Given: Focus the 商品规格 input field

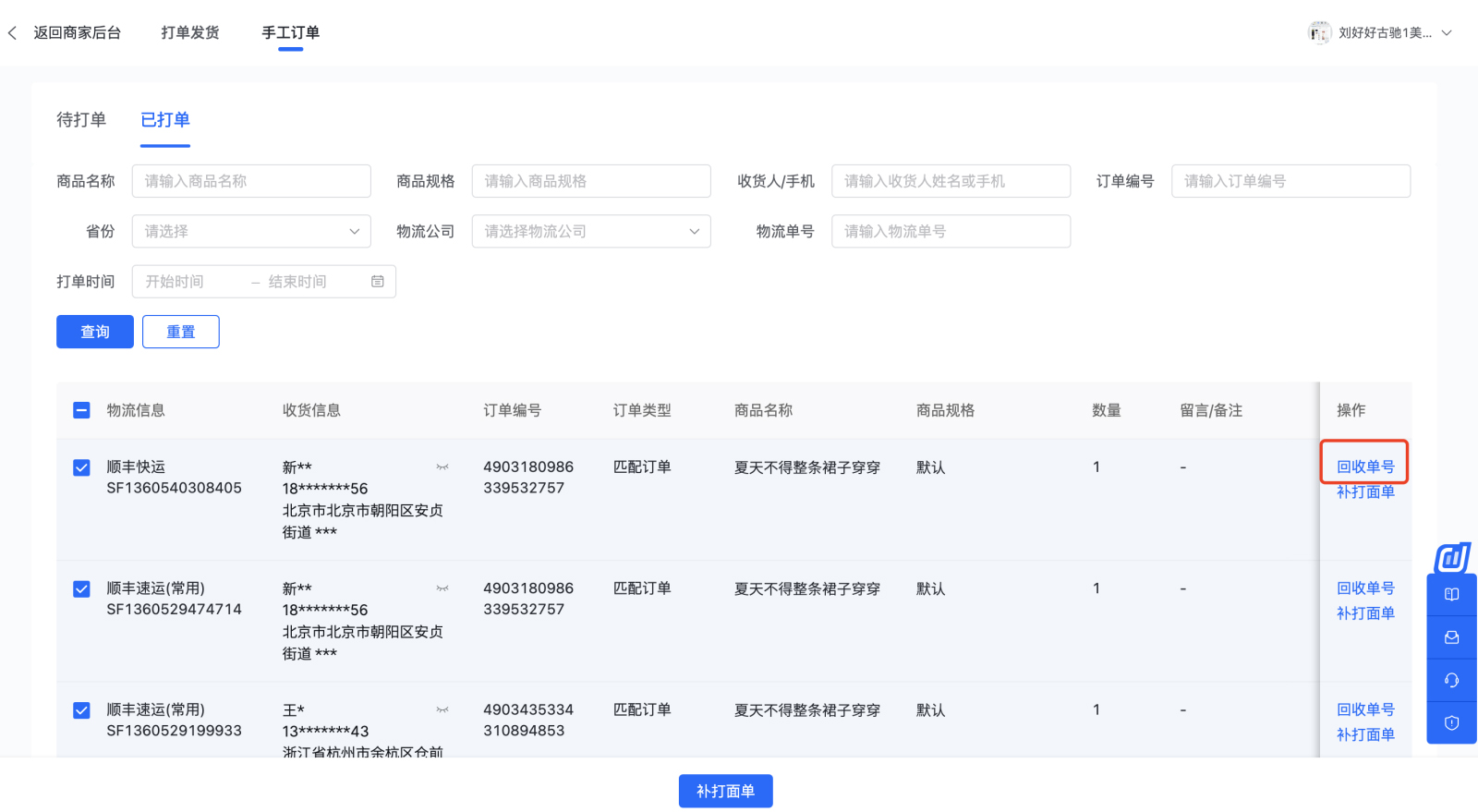Looking at the screenshot, I should click(x=591, y=181).
